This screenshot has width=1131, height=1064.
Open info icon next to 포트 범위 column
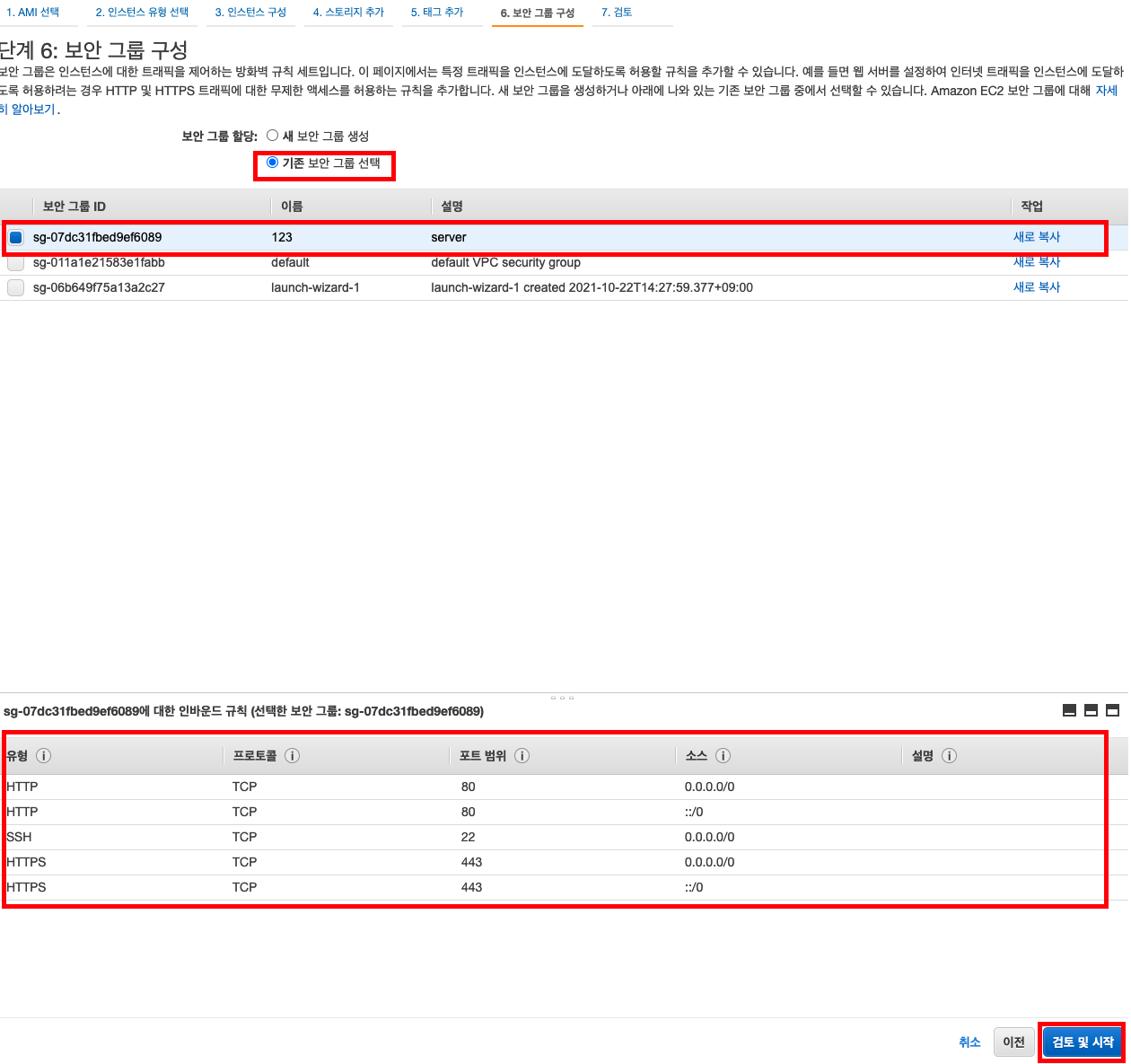[x=522, y=756]
